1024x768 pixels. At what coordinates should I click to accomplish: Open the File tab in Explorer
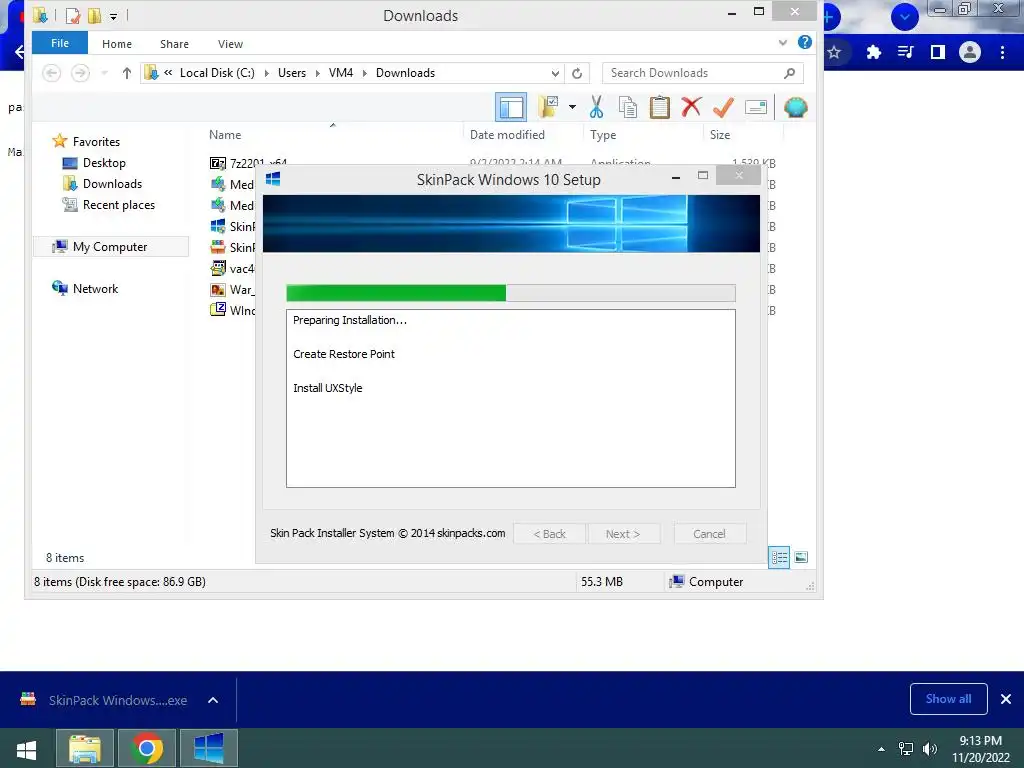60,43
